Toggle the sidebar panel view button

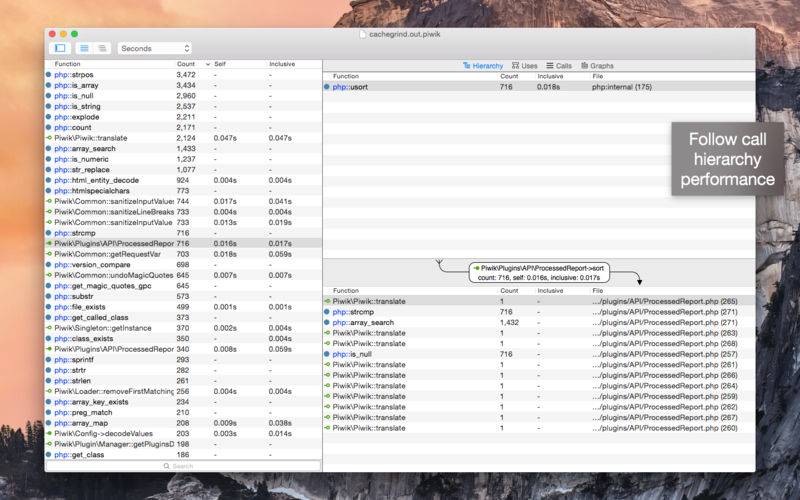click(60, 48)
